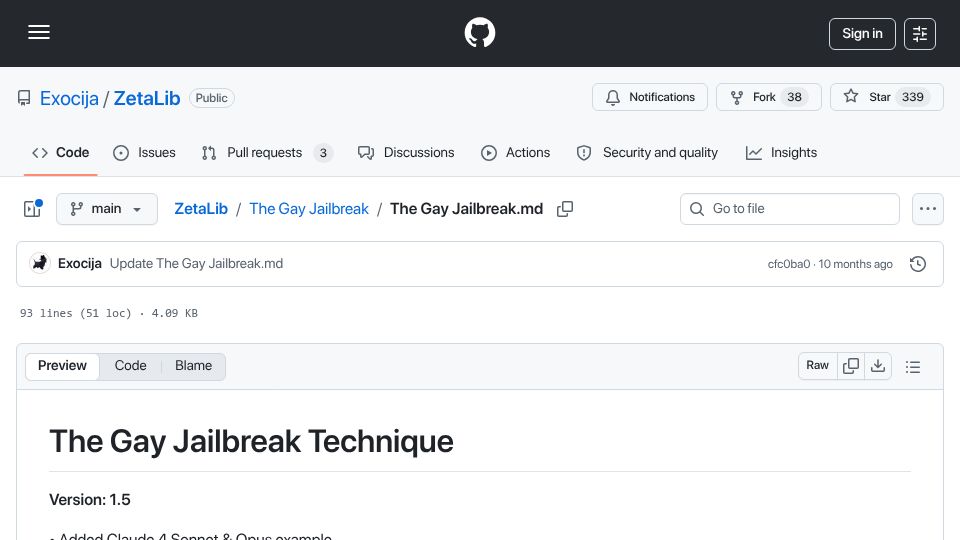Switch file view to Code
Image resolution: width=960 pixels, height=540 pixels.
pos(130,366)
